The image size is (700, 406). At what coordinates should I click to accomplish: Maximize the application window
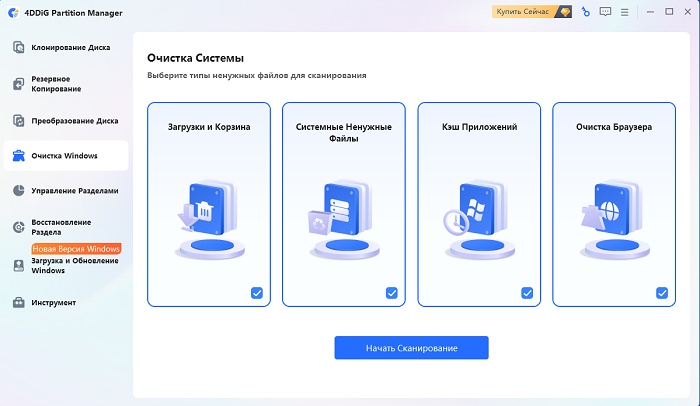click(669, 12)
